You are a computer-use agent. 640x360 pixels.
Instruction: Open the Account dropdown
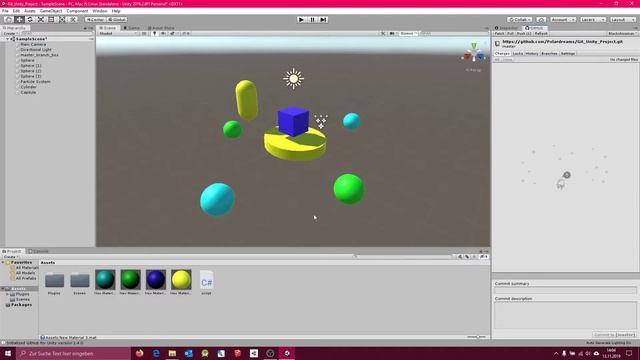coord(563,20)
